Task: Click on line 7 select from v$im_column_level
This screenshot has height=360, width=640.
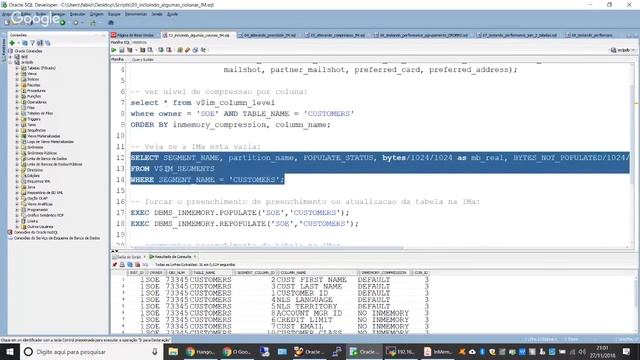Action: (202, 102)
